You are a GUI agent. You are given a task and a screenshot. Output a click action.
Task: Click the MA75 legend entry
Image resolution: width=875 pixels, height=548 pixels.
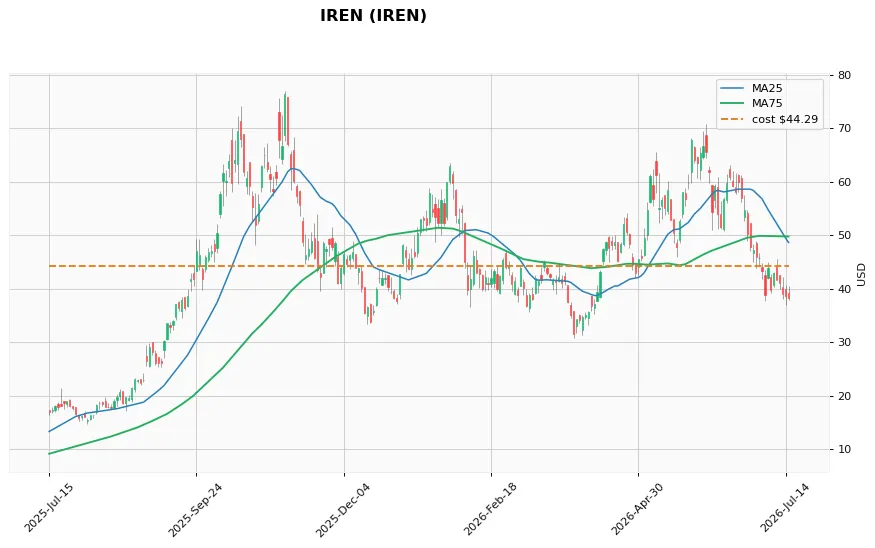(x=752, y=103)
